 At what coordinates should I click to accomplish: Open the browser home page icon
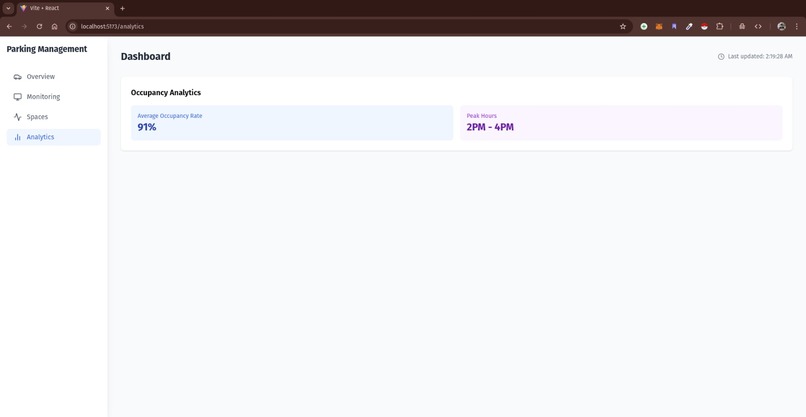coord(54,26)
